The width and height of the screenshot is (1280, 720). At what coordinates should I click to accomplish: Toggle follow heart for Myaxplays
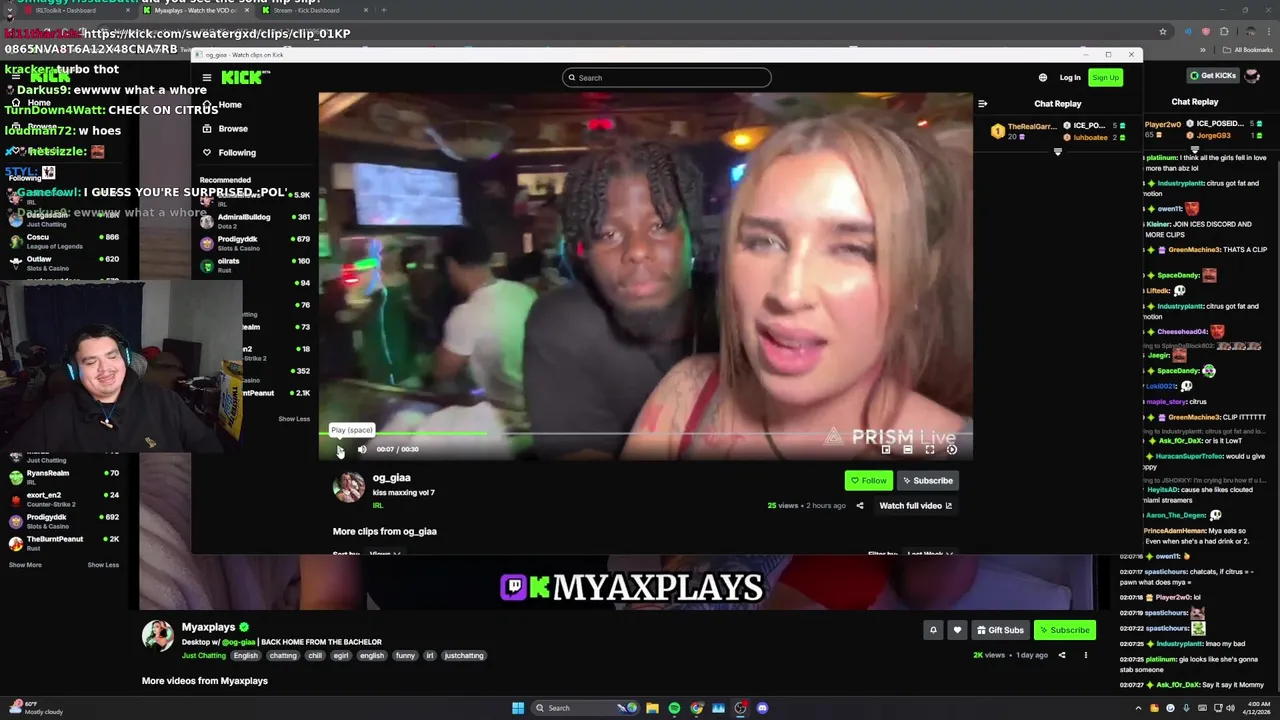coord(957,630)
